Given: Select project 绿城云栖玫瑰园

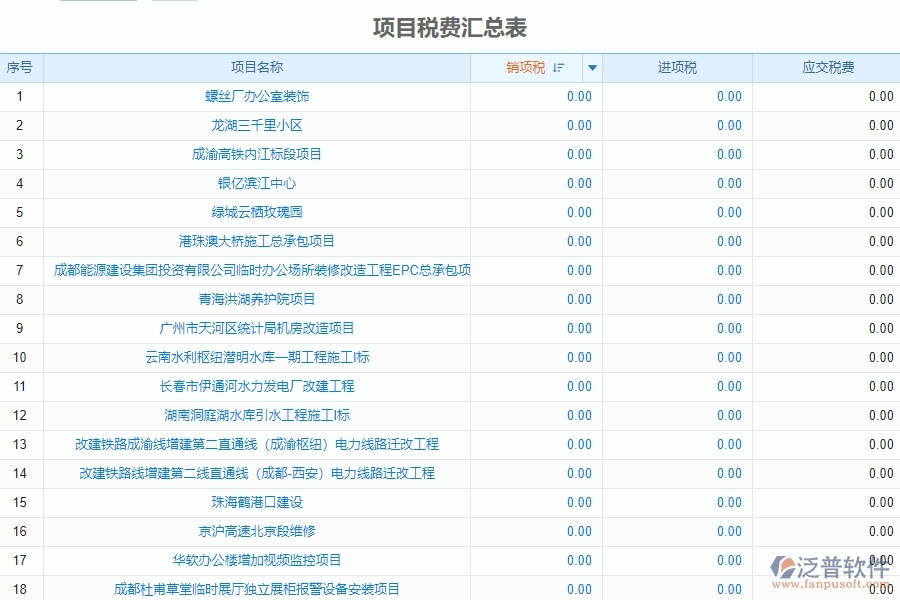Looking at the screenshot, I should pyautogui.click(x=258, y=212).
